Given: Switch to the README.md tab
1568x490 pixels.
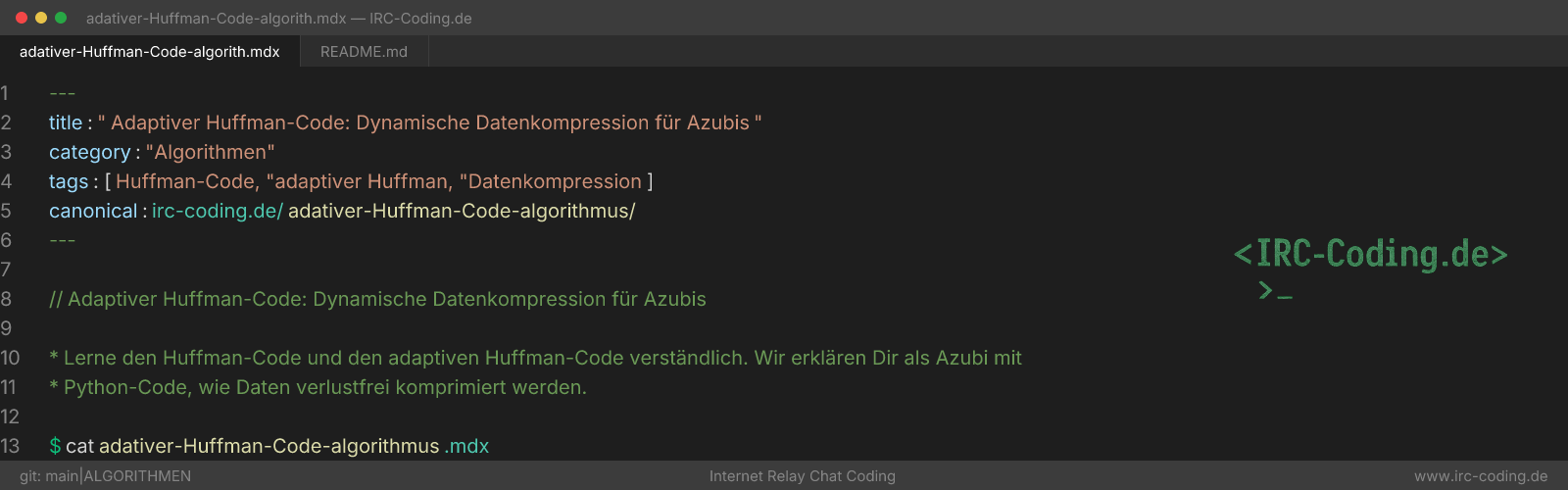Looking at the screenshot, I should click(364, 52).
